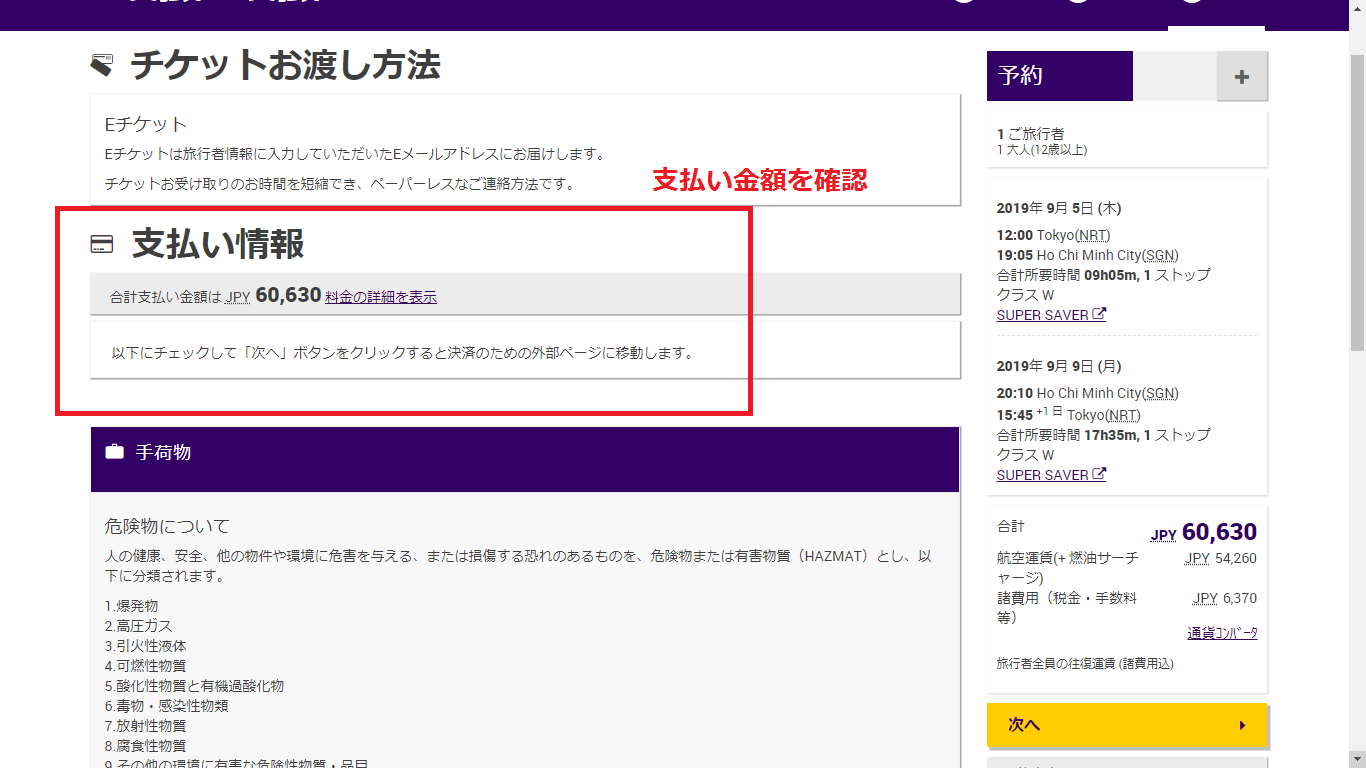This screenshot has height=768, width=1366.
Task: Click the arrow icon on 次へ button
Action: coord(1242,725)
